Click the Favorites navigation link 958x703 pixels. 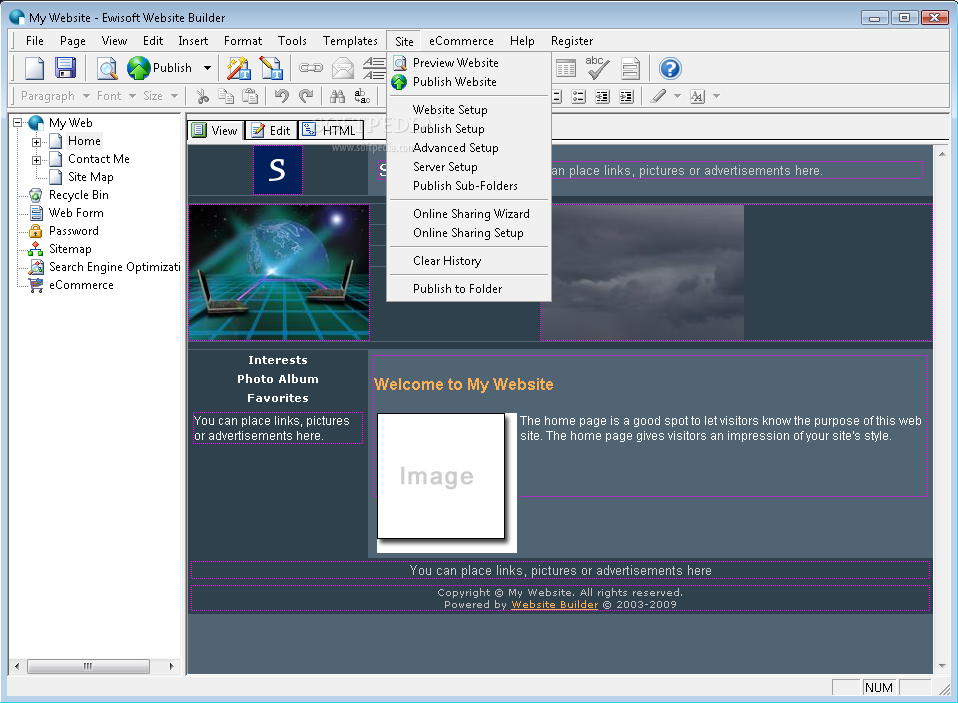pyautogui.click(x=278, y=398)
